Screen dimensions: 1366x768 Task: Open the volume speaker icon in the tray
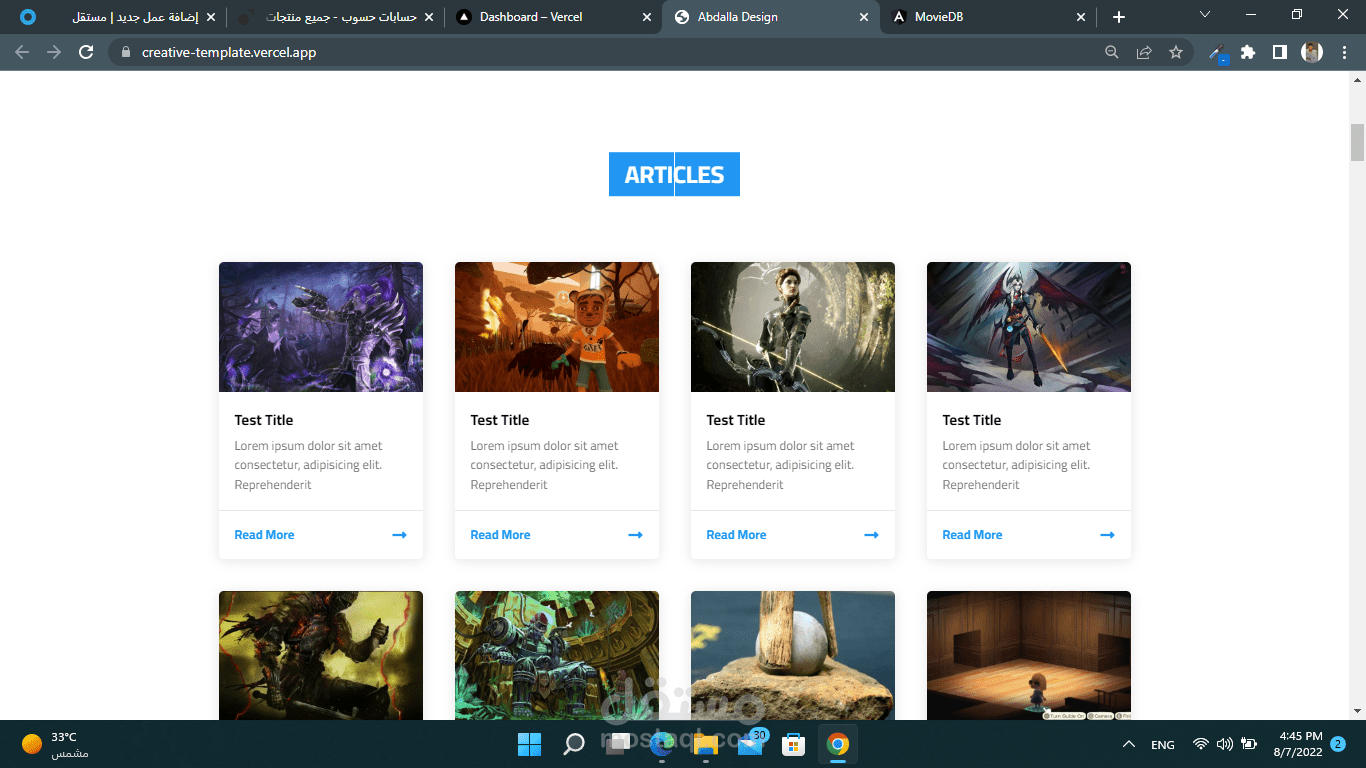pos(1225,744)
